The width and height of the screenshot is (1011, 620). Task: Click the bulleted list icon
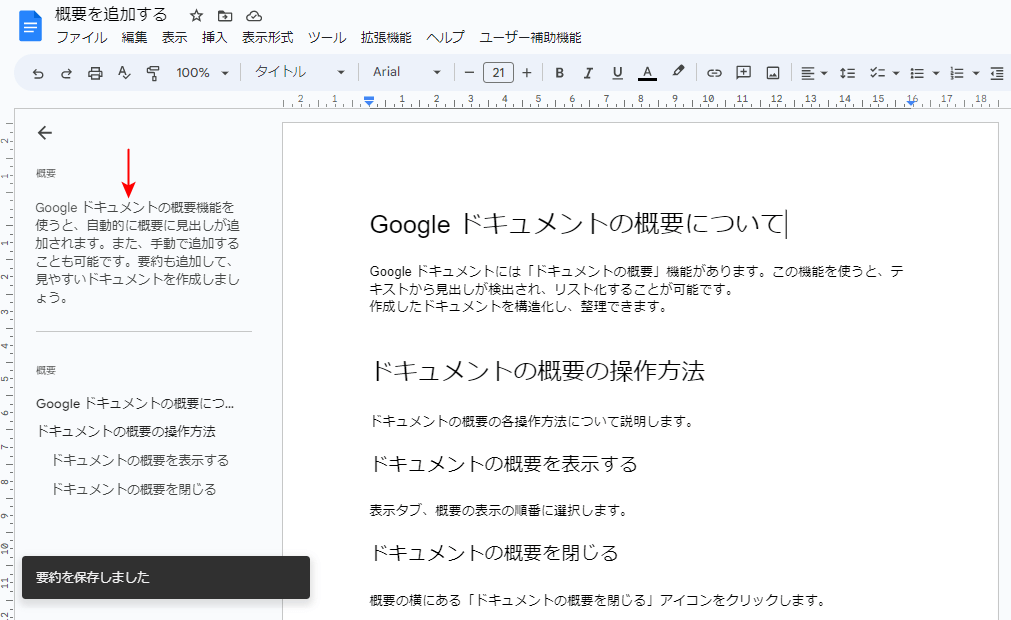pos(917,73)
